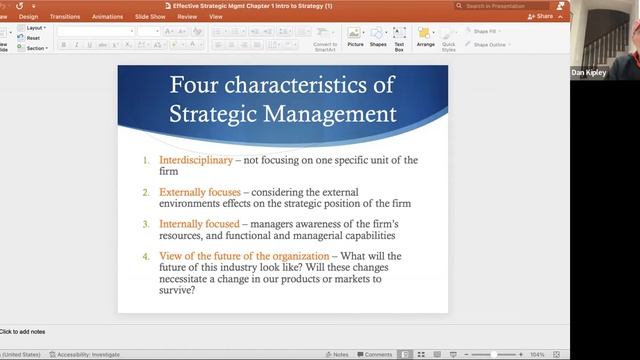The image size is (640, 360).
Task: Start slide show from status bar
Action: (453, 354)
